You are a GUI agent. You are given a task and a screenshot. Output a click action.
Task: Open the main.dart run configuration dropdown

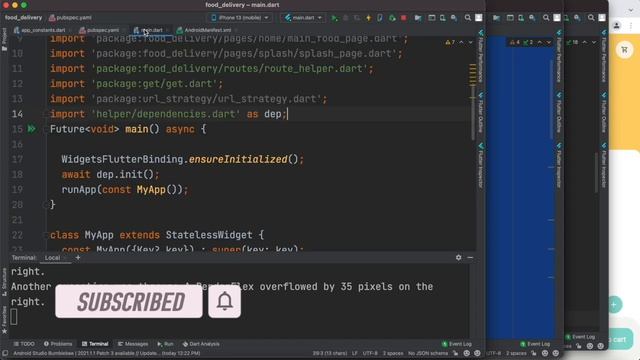[x=303, y=18]
